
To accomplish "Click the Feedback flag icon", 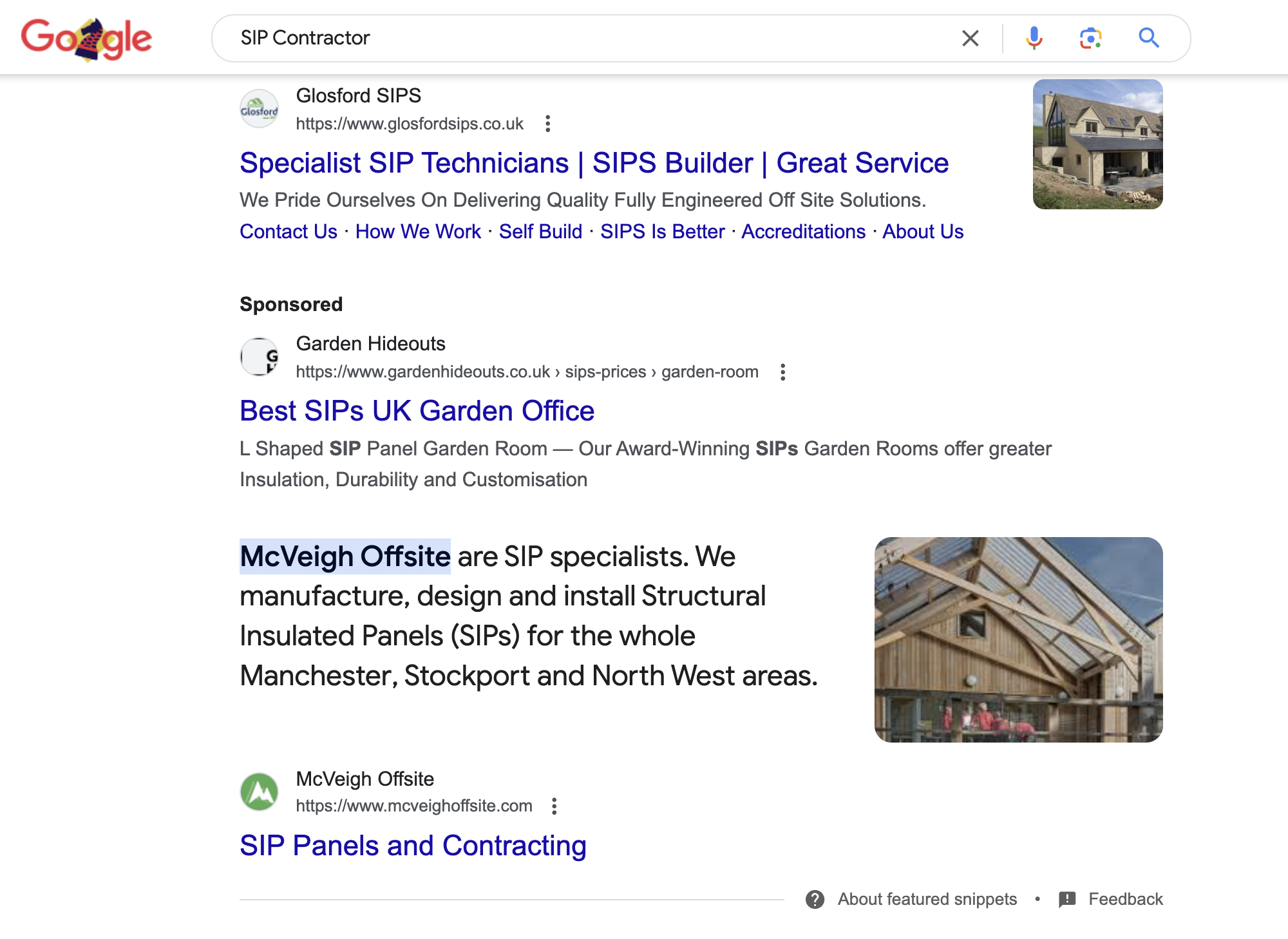I will coord(1067,900).
